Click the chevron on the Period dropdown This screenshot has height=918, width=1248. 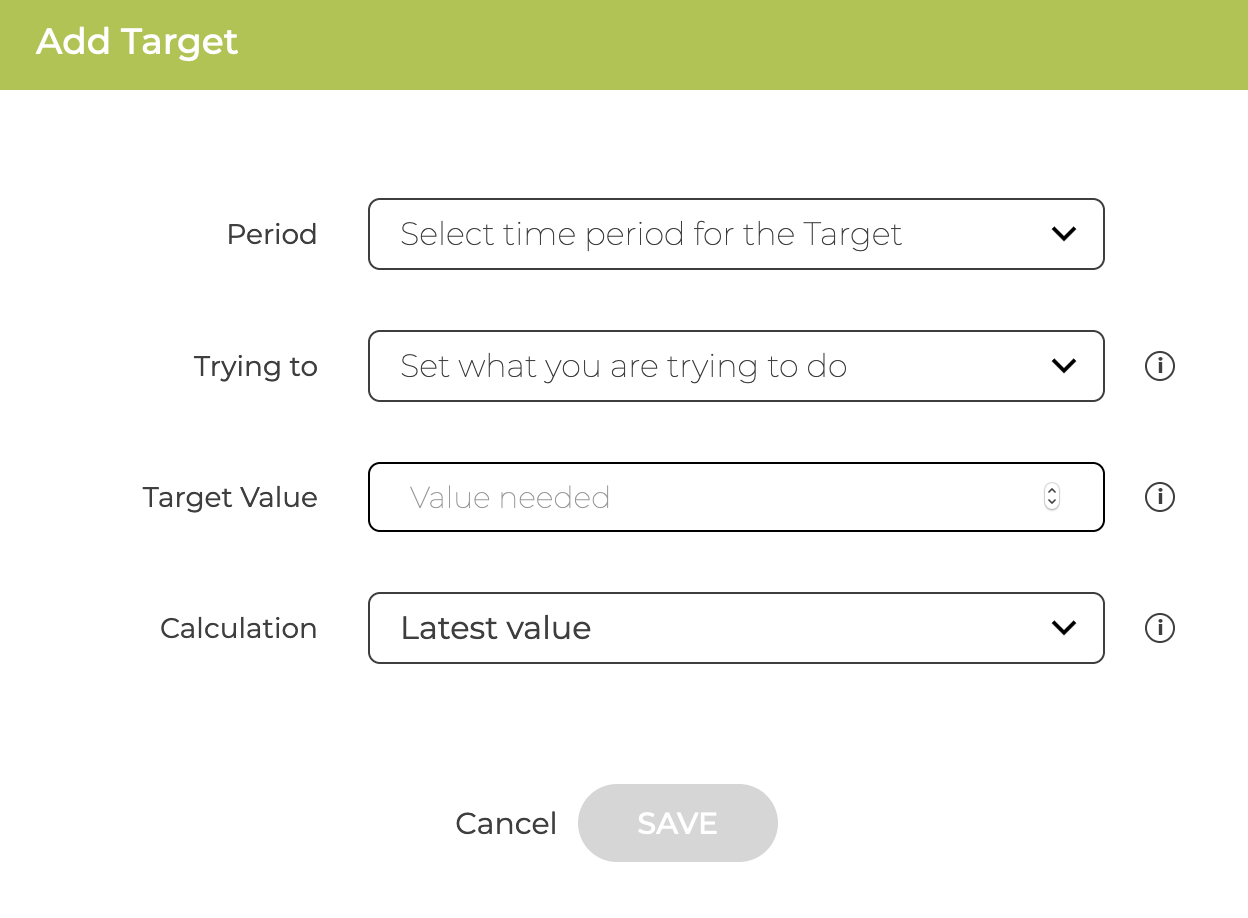[x=1063, y=234]
